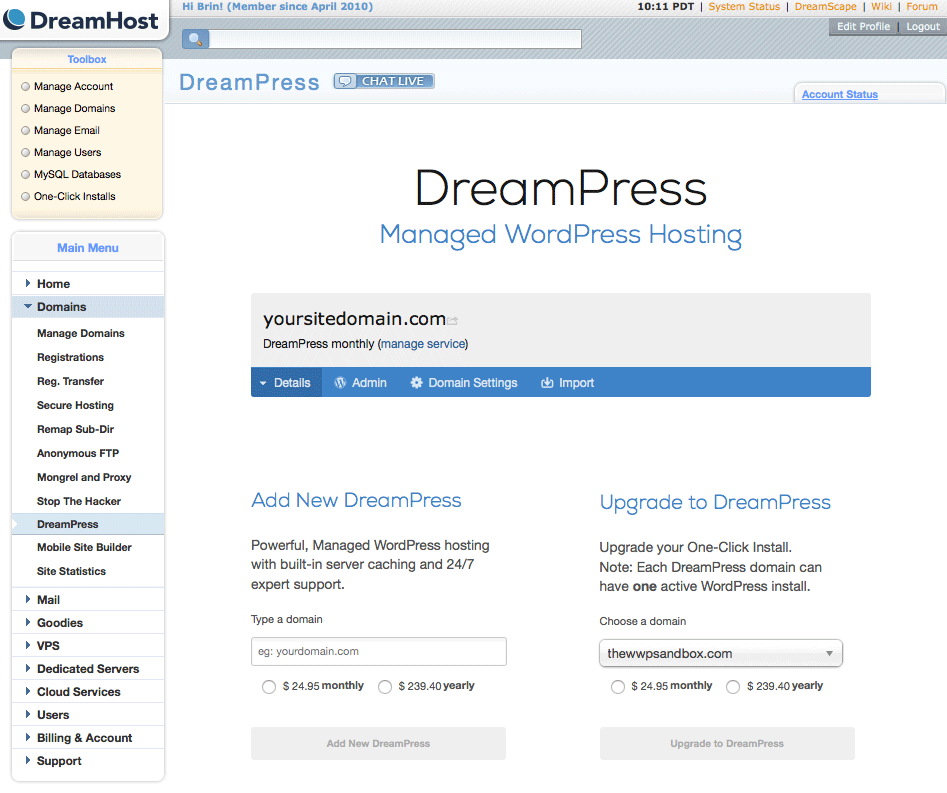Open the Wiki link
The width and height of the screenshot is (947, 793).
[881, 7]
